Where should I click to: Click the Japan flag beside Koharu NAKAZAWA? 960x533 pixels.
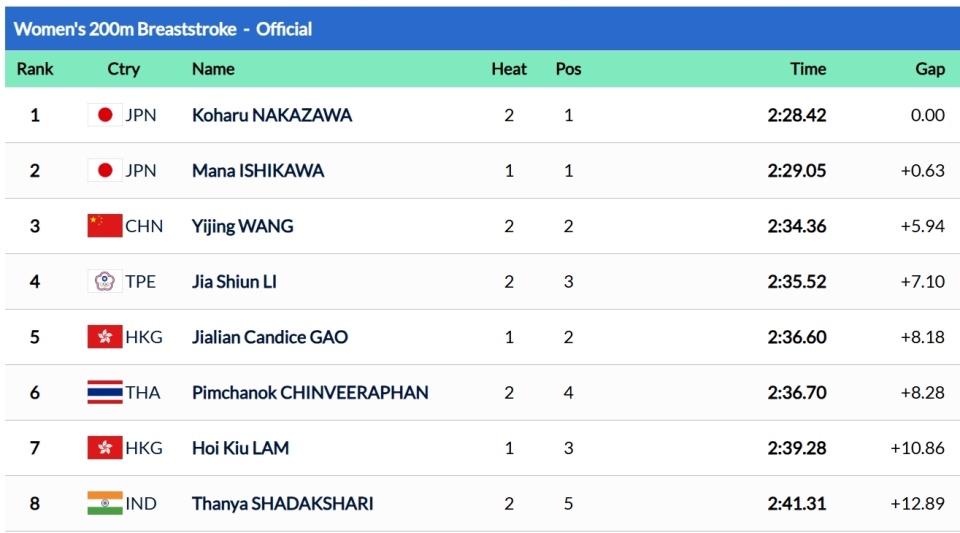pyautogui.click(x=104, y=115)
